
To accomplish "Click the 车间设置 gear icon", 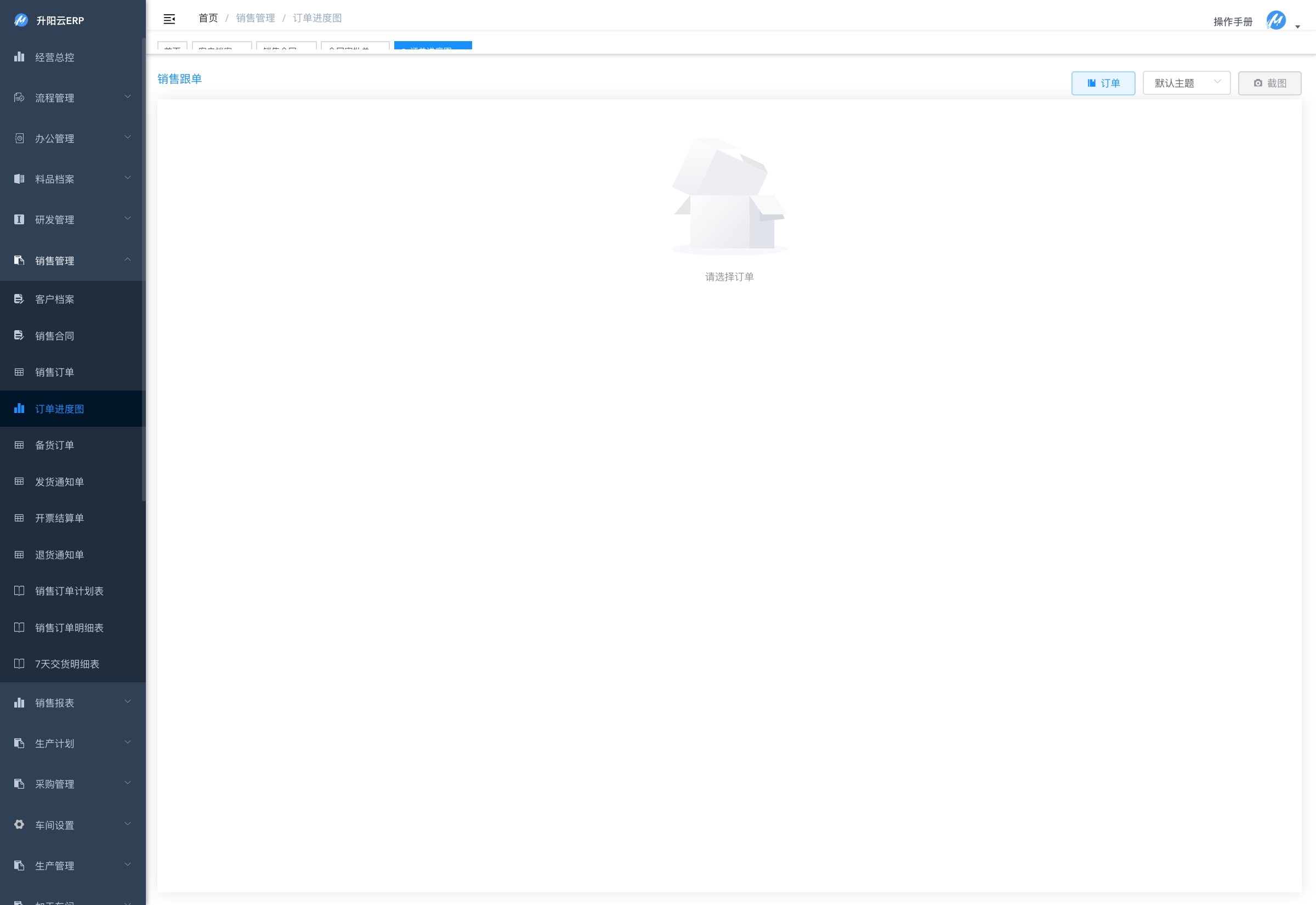I will [x=19, y=824].
